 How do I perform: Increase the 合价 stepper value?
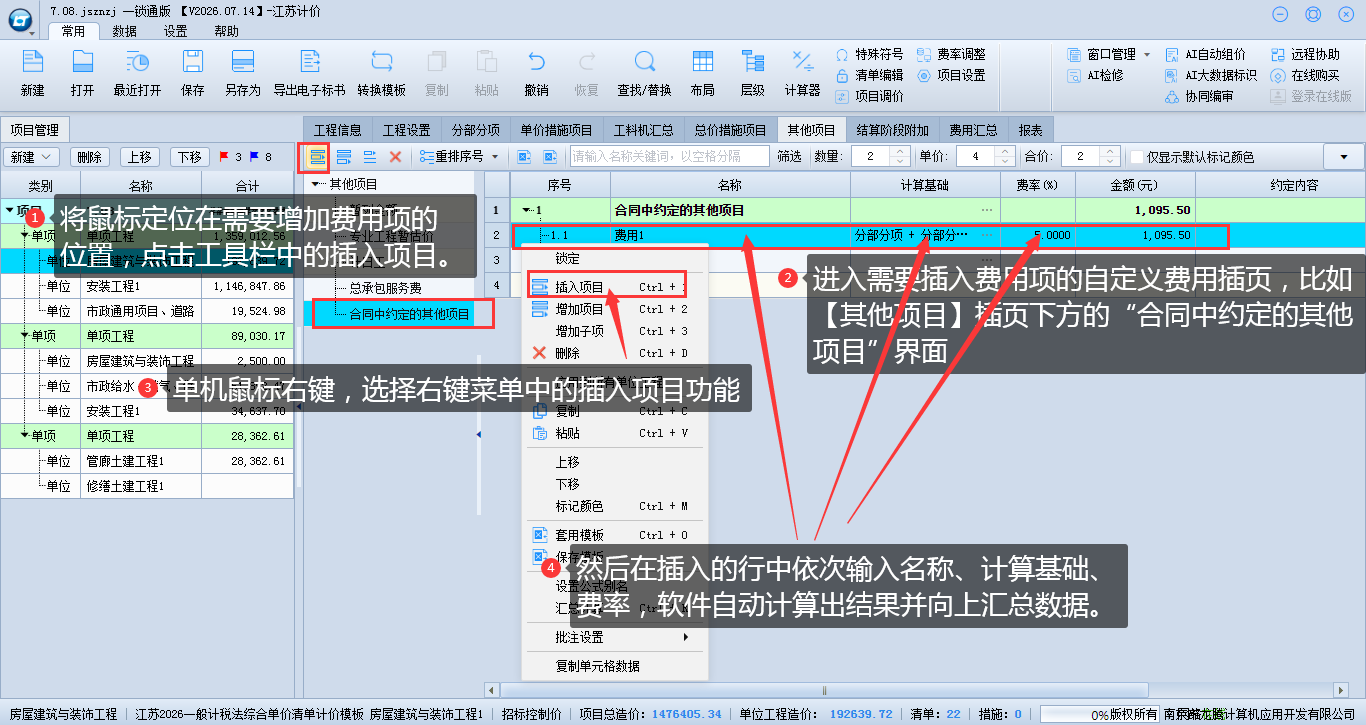coord(1108,152)
